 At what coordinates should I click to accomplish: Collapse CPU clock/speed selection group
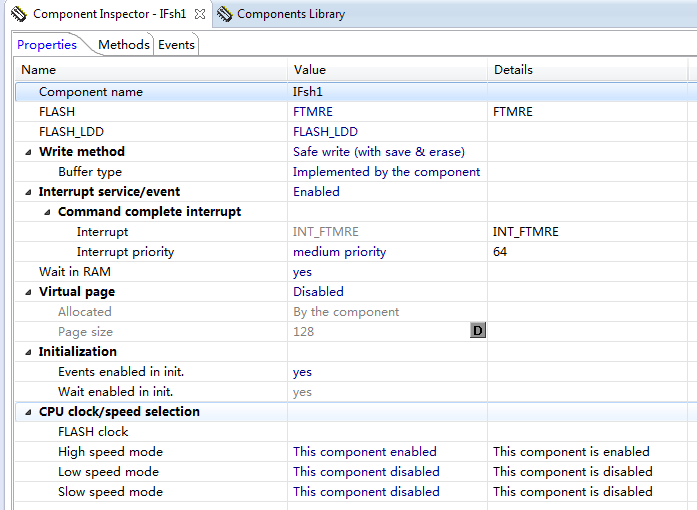pyautogui.click(x=27, y=412)
